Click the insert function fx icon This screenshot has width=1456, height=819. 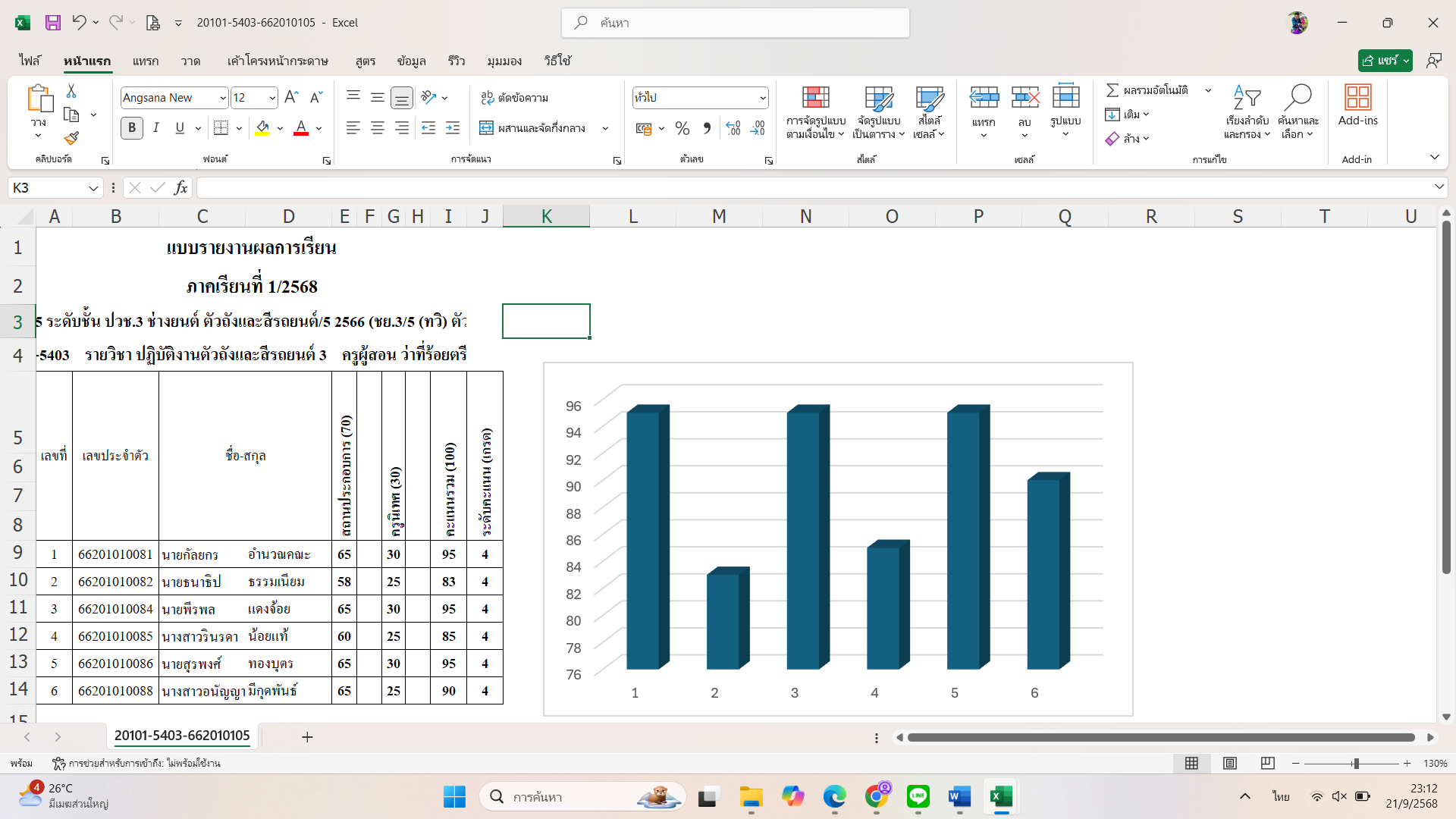tap(180, 187)
